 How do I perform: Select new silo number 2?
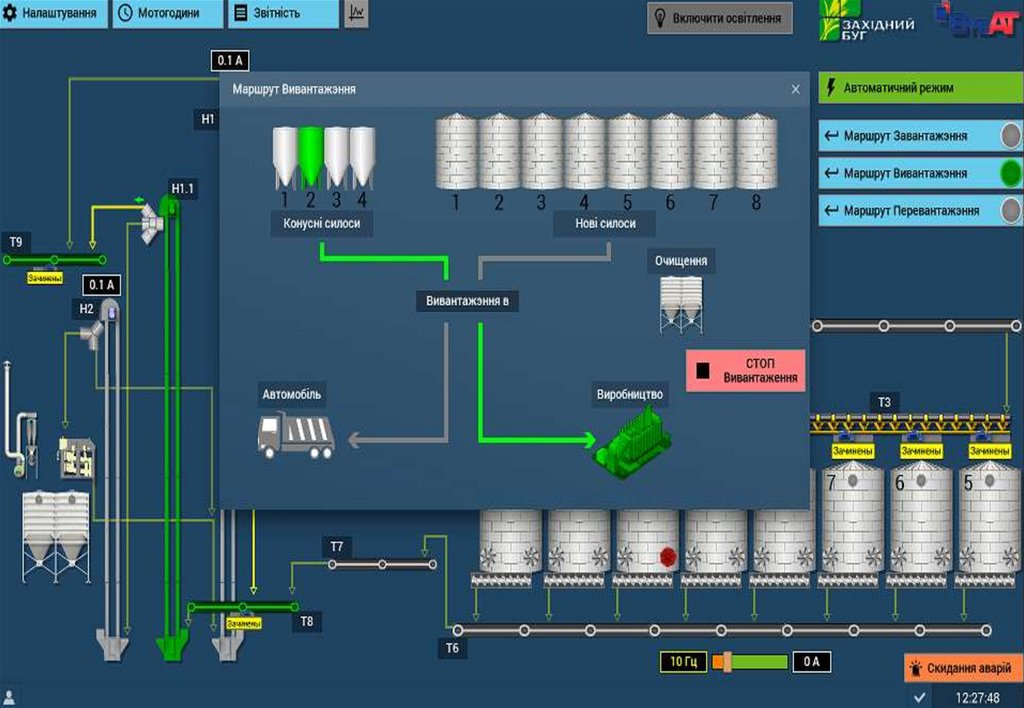pyautogui.click(x=499, y=152)
